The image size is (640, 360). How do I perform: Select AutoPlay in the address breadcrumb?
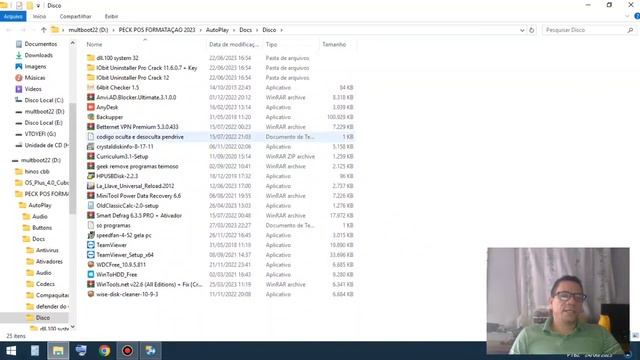[x=217, y=30]
